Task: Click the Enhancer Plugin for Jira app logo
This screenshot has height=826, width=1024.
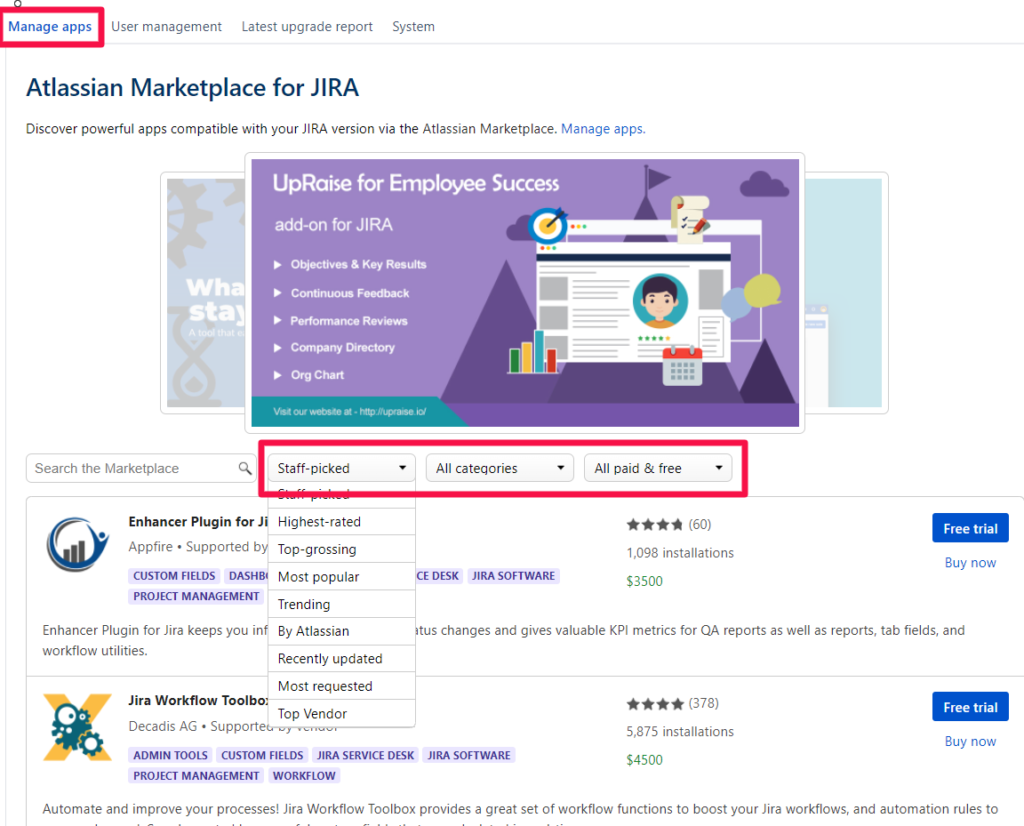Action: 77,544
